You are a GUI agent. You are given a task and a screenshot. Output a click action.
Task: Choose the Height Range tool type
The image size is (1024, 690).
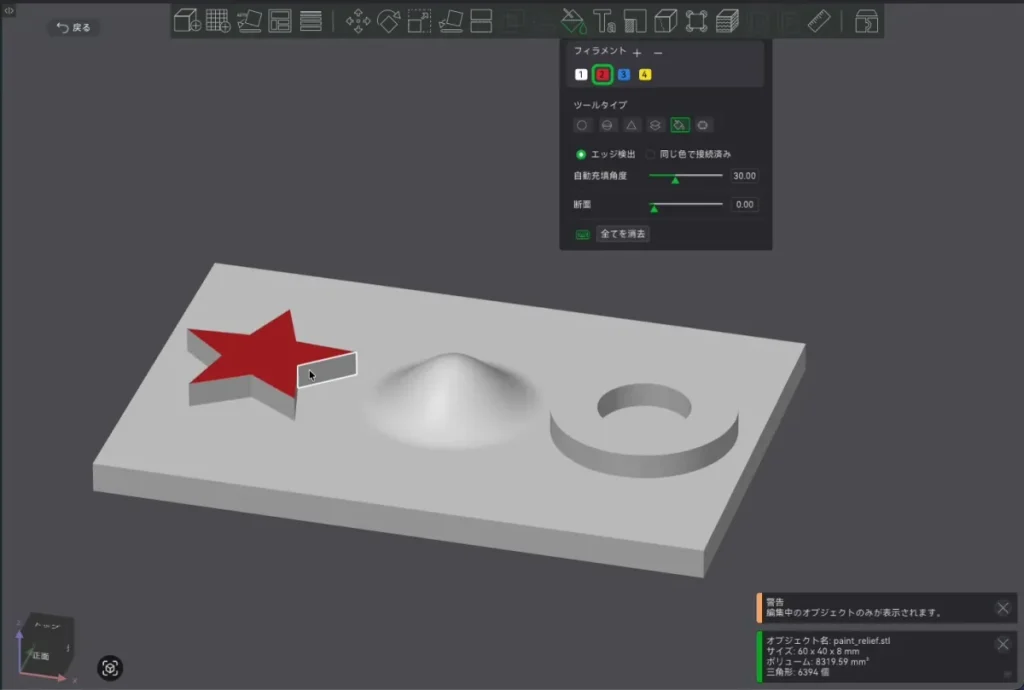pos(655,125)
